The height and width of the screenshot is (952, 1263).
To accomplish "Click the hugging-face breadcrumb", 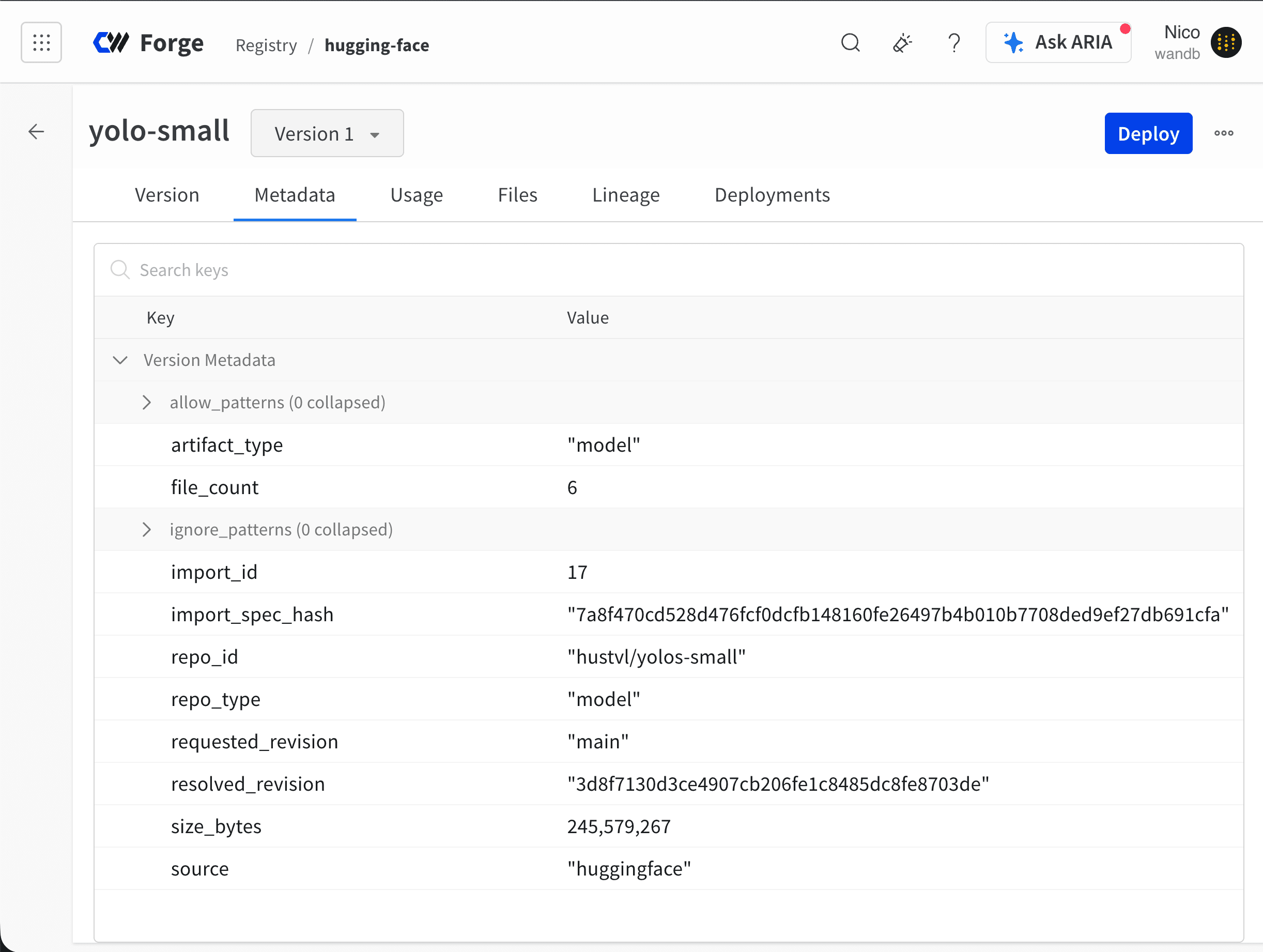I will click(x=377, y=45).
